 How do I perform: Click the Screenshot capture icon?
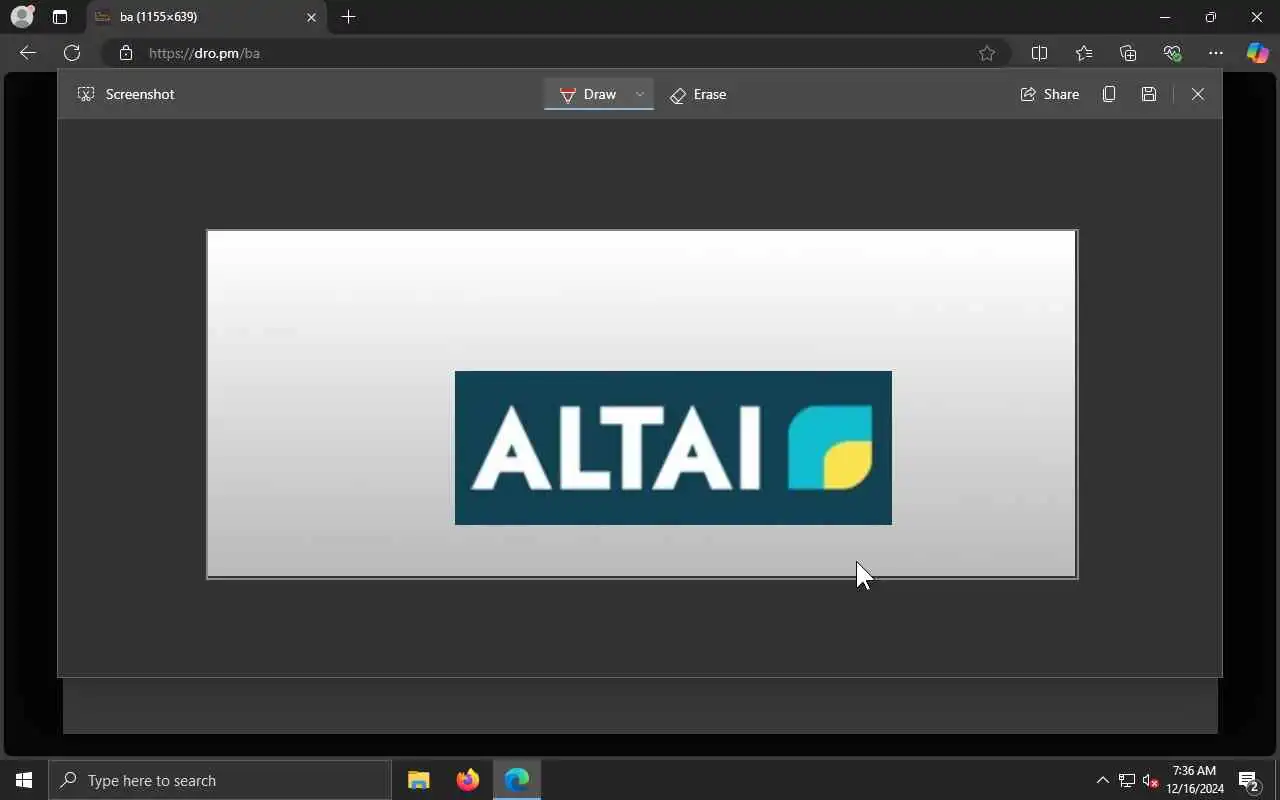pyautogui.click(x=86, y=94)
